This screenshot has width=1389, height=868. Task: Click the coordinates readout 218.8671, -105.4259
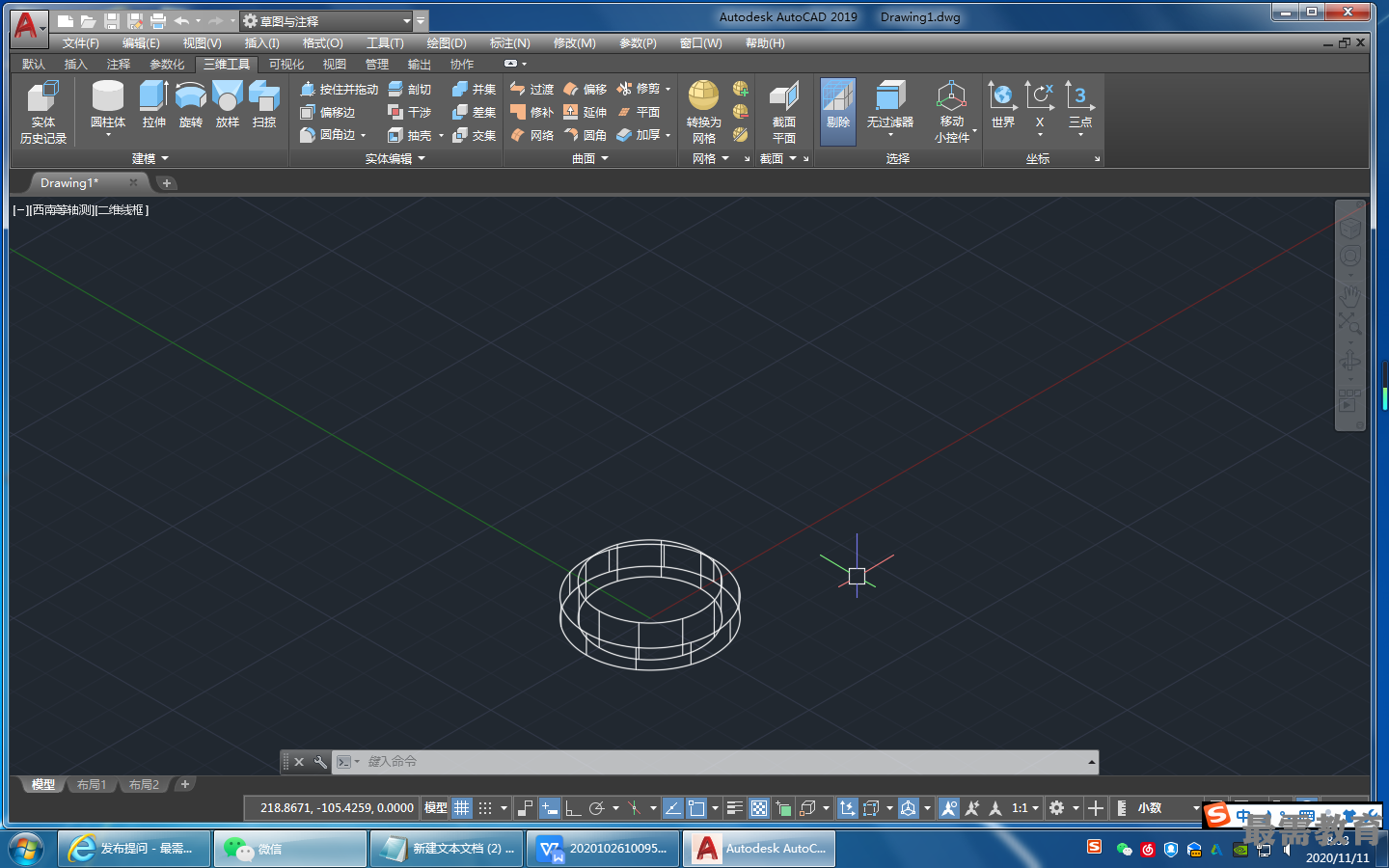click(x=337, y=808)
